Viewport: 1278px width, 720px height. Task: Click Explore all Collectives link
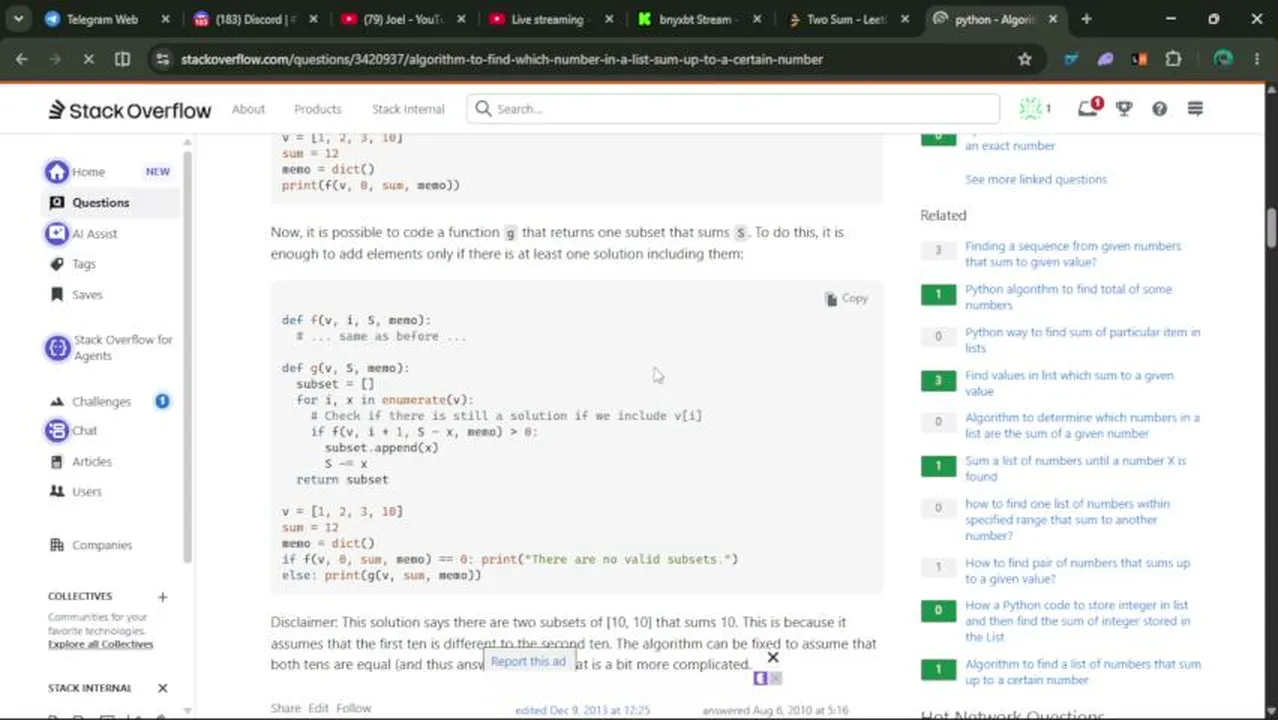tap(100, 645)
